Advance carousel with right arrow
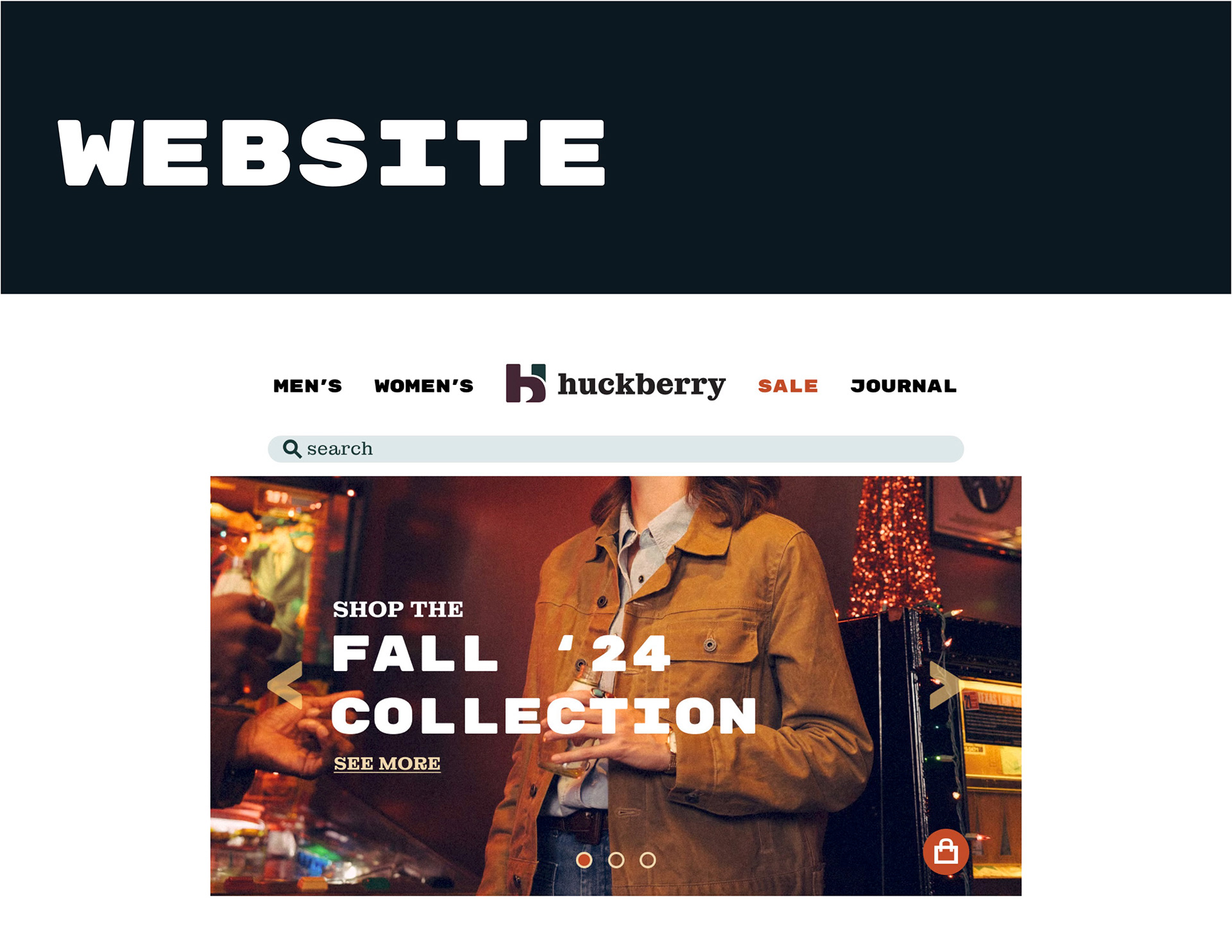 tap(946, 685)
